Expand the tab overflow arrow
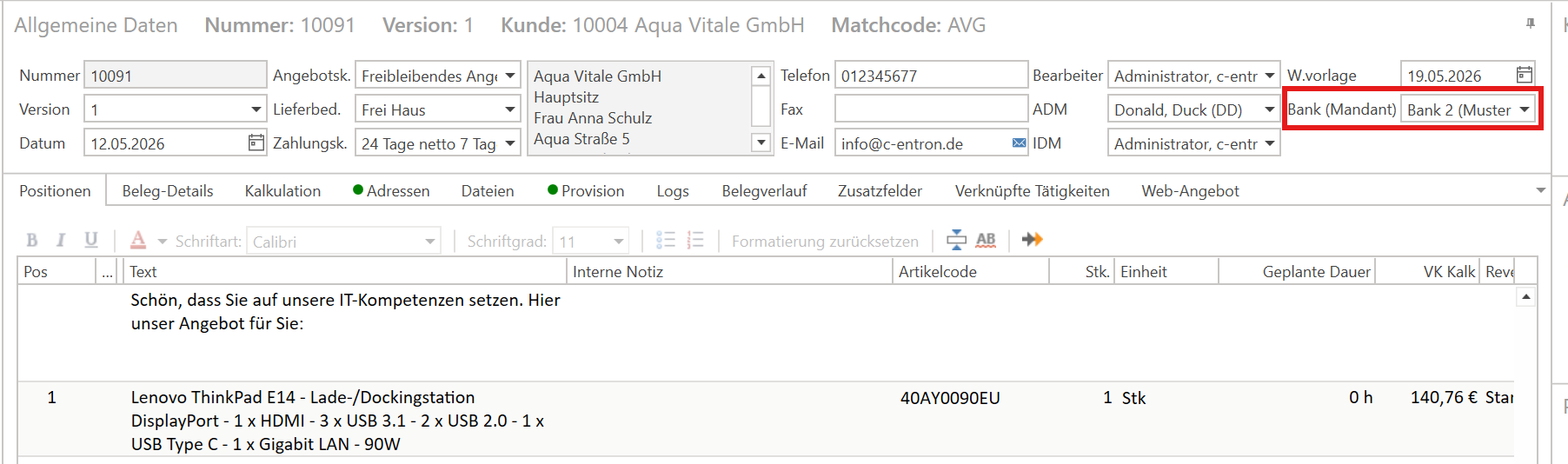The height and width of the screenshot is (464, 1568). [1540, 190]
